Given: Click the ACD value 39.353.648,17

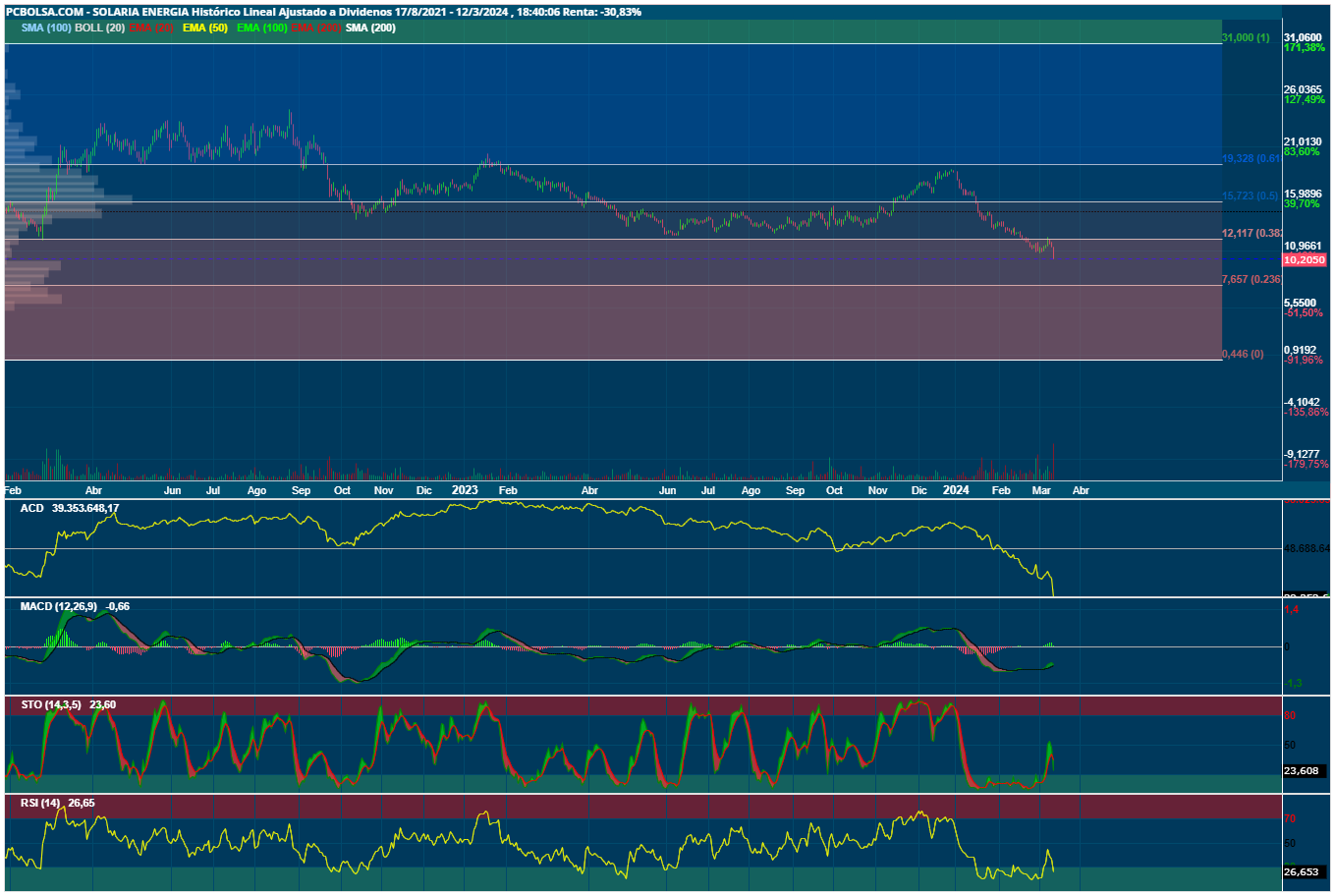Looking at the screenshot, I should 85,508.
